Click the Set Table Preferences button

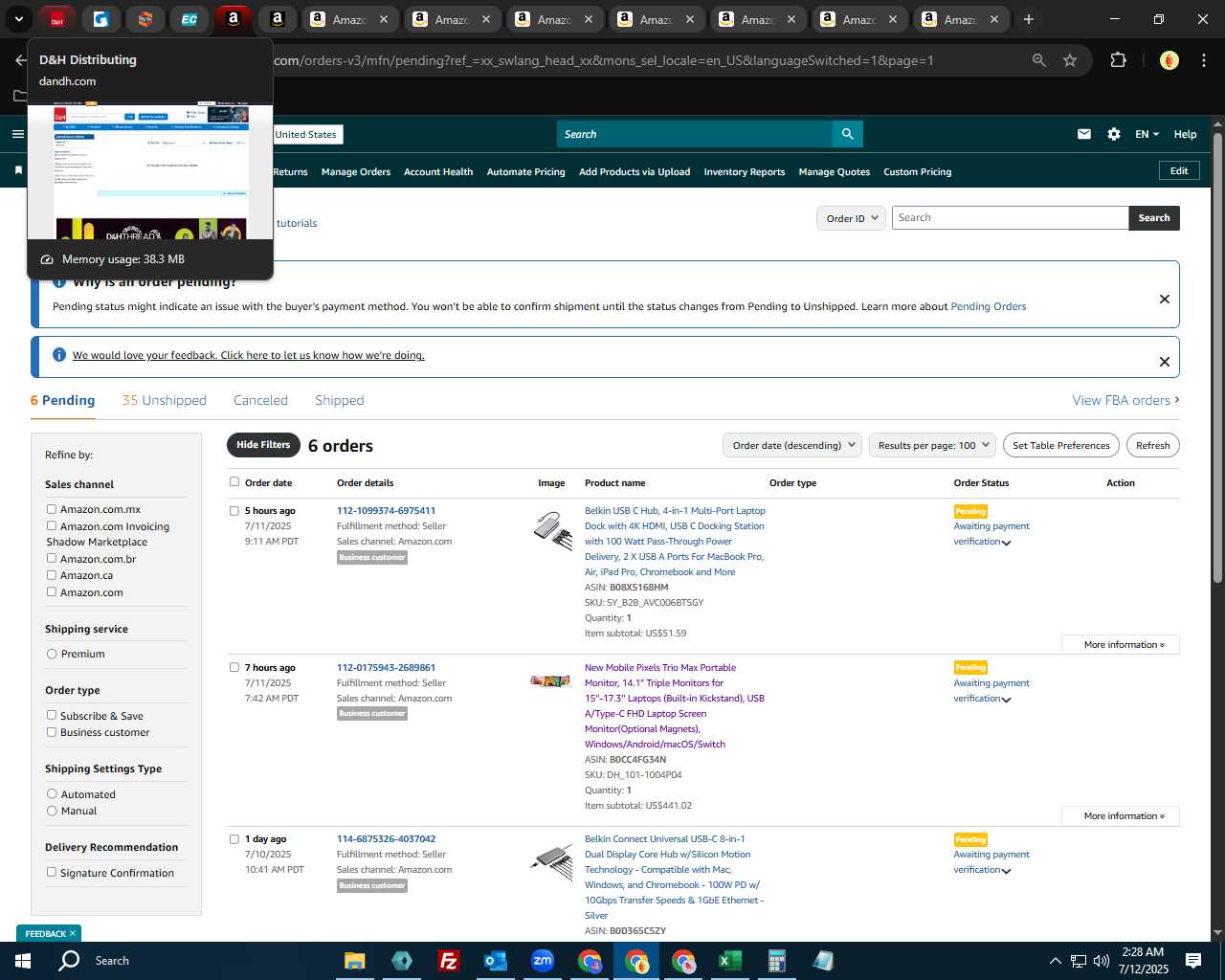(x=1061, y=445)
